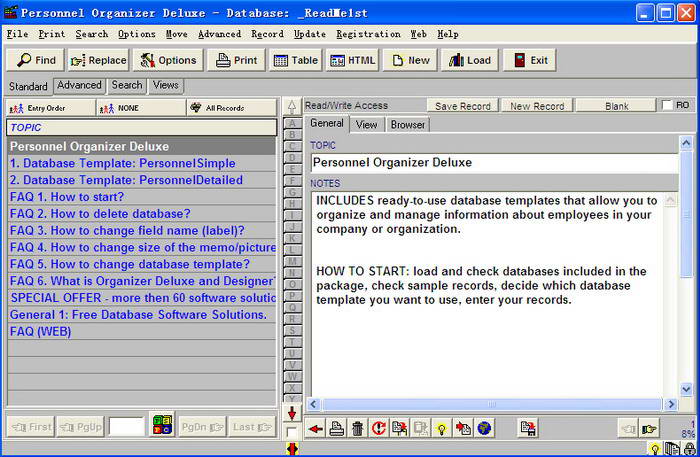The width and height of the screenshot is (700, 457).
Task: Select 'FAQ 2. How to delete database?' row
Action: click(142, 214)
